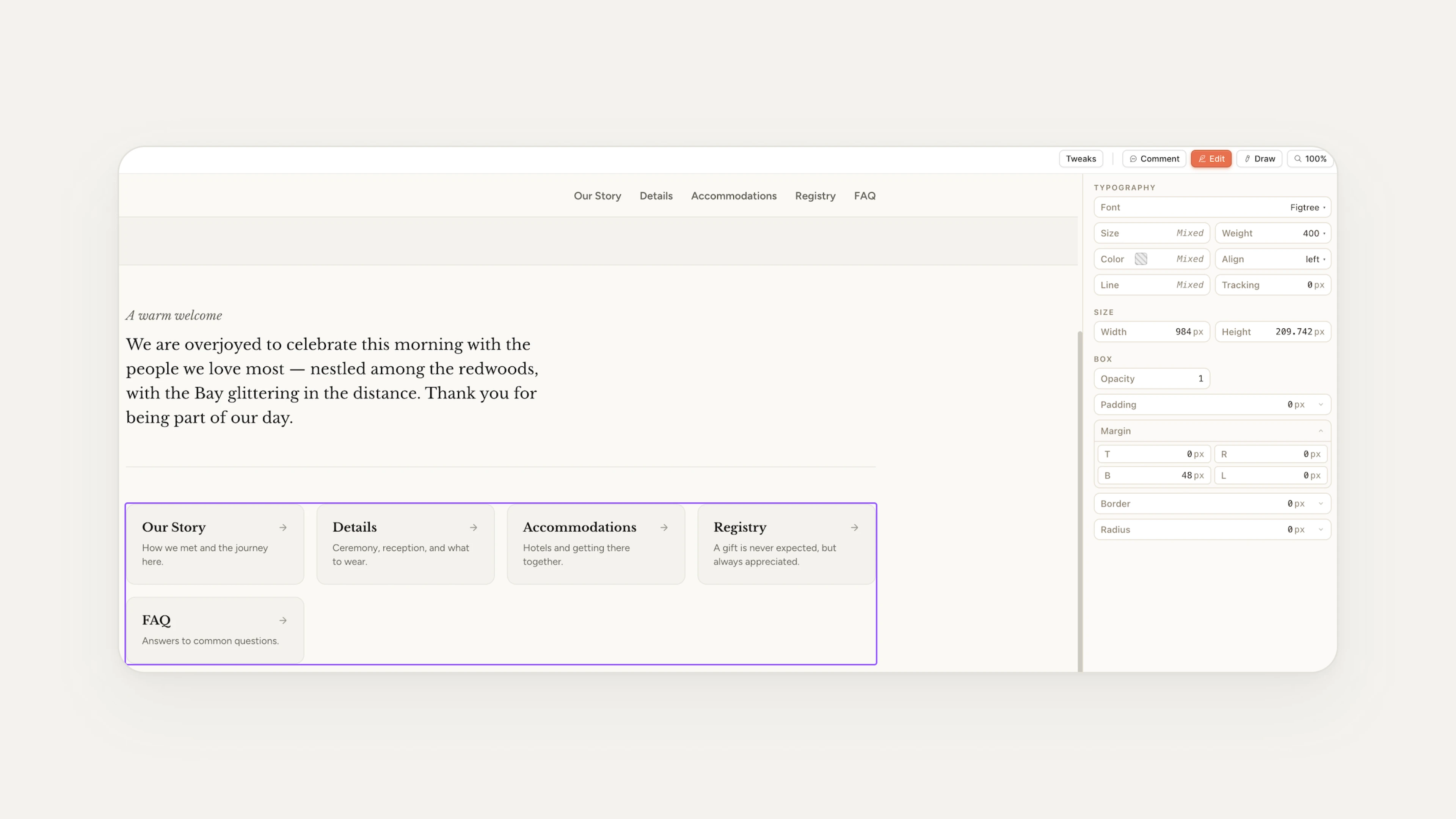Open comment mode via the speech bubble icon

pyautogui.click(x=1134, y=159)
